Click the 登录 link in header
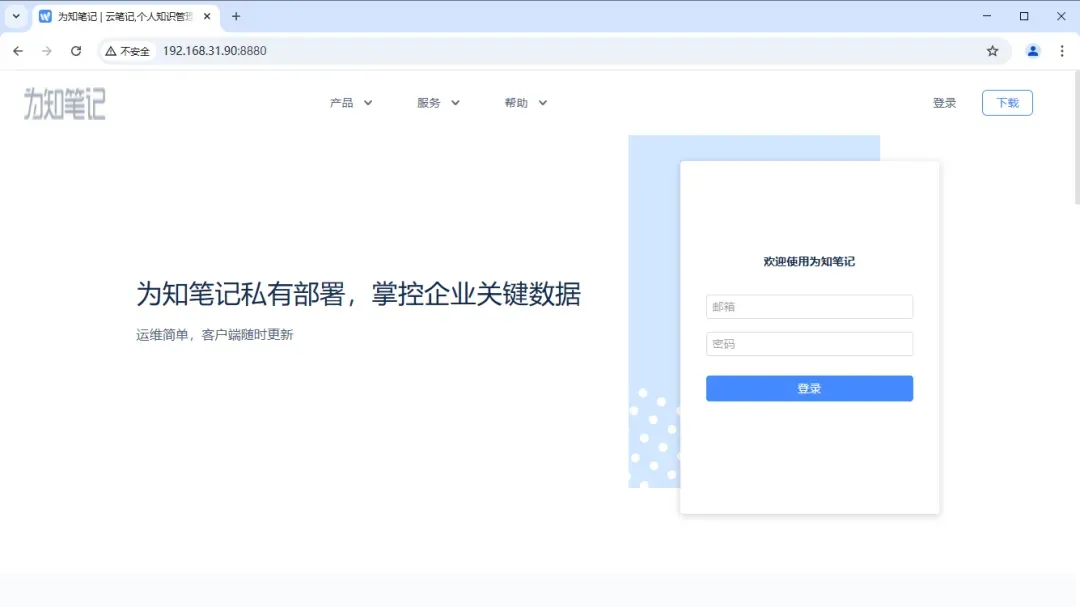The width and height of the screenshot is (1080, 607). 944,103
